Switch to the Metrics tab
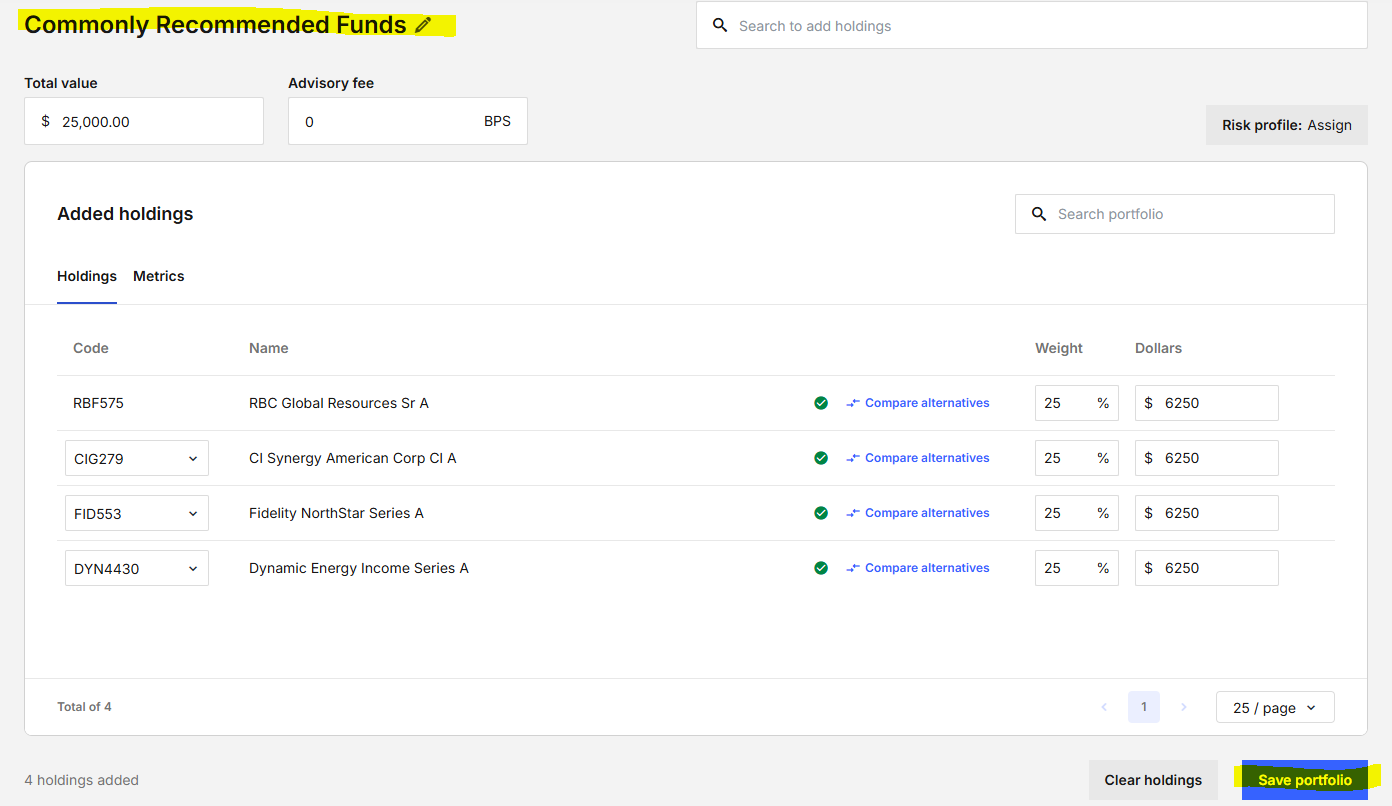Viewport: 1392px width, 806px height. (x=159, y=276)
